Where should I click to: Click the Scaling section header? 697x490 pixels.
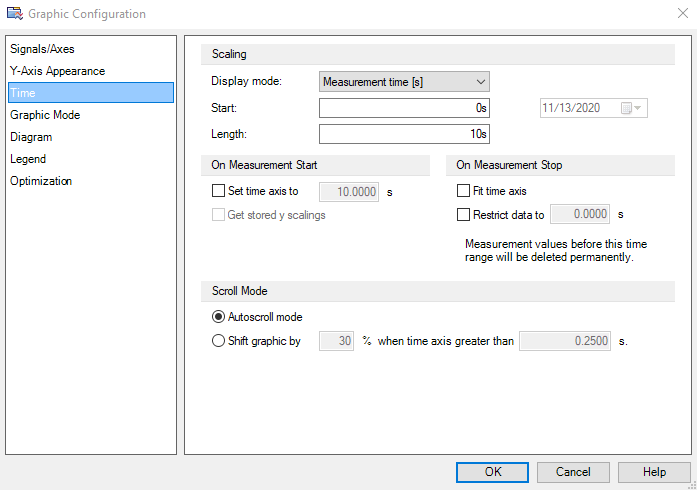438,54
